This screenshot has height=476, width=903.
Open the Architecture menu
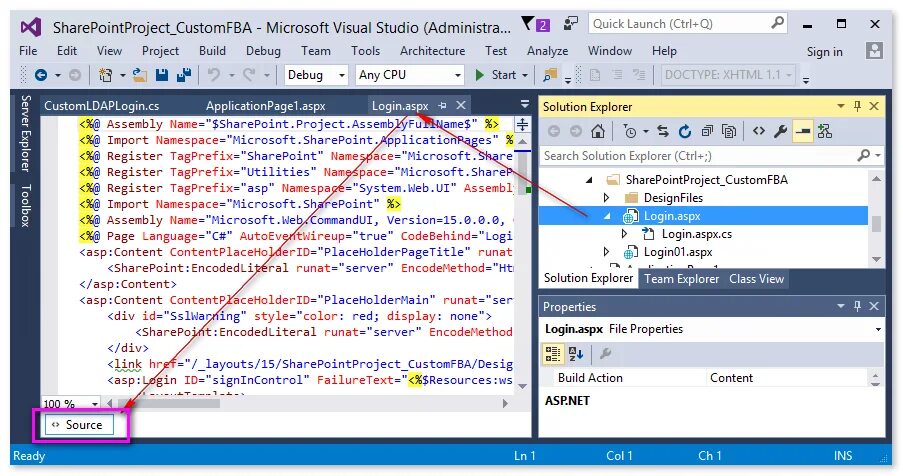pyautogui.click(x=432, y=51)
